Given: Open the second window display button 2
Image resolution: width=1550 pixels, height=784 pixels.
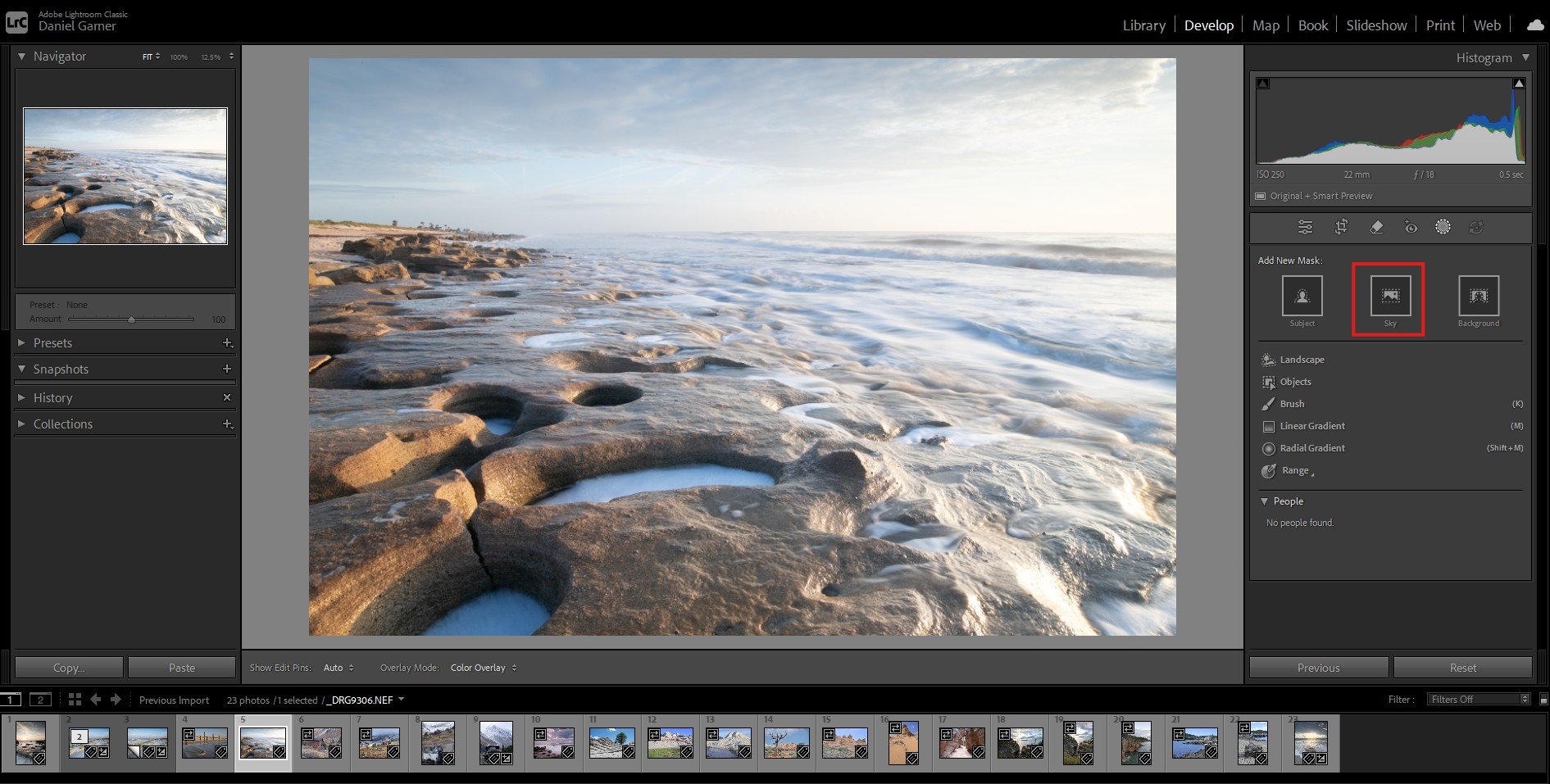Looking at the screenshot, I should (40, 700).
